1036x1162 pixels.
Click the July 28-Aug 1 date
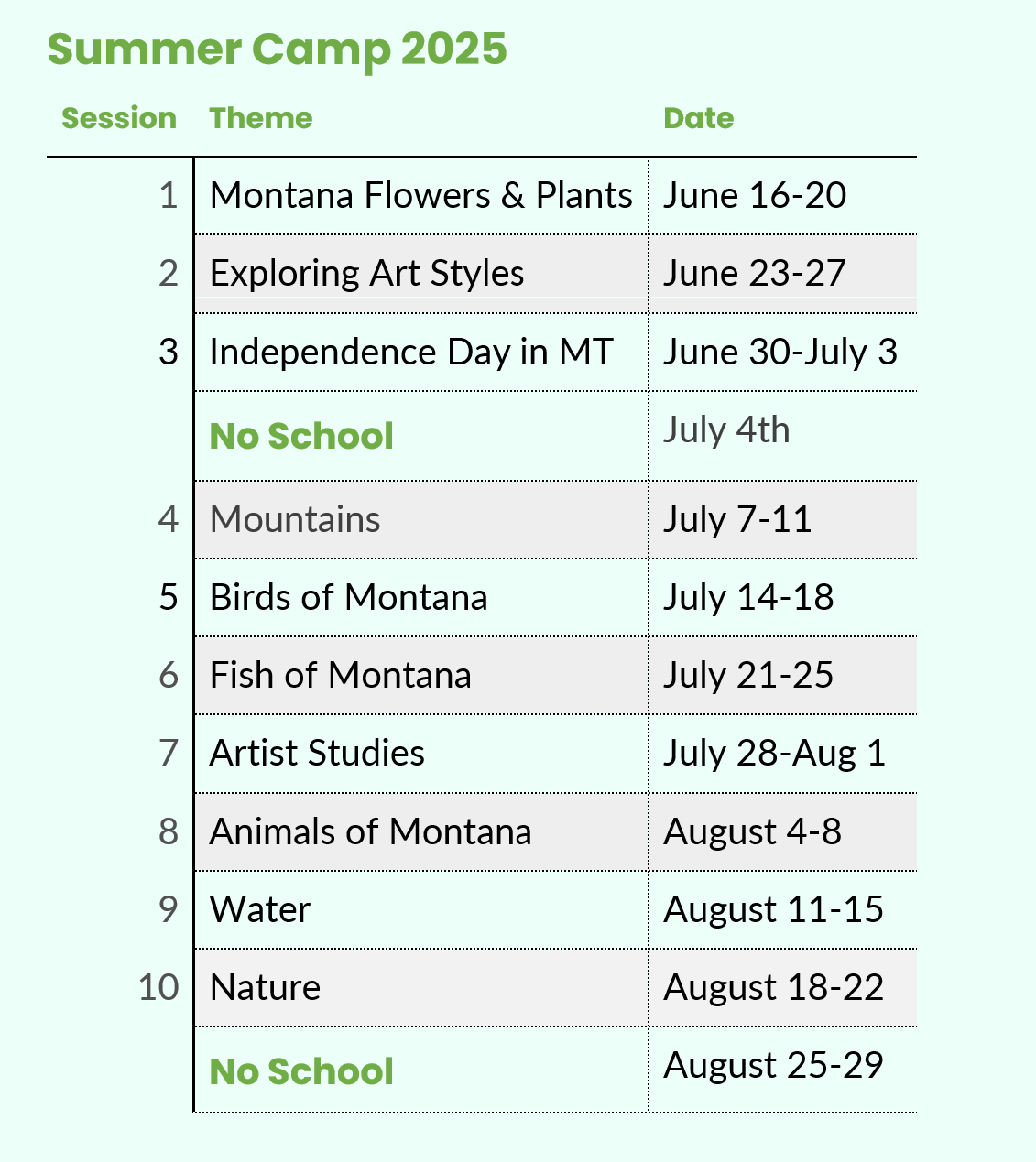point(774,754)
